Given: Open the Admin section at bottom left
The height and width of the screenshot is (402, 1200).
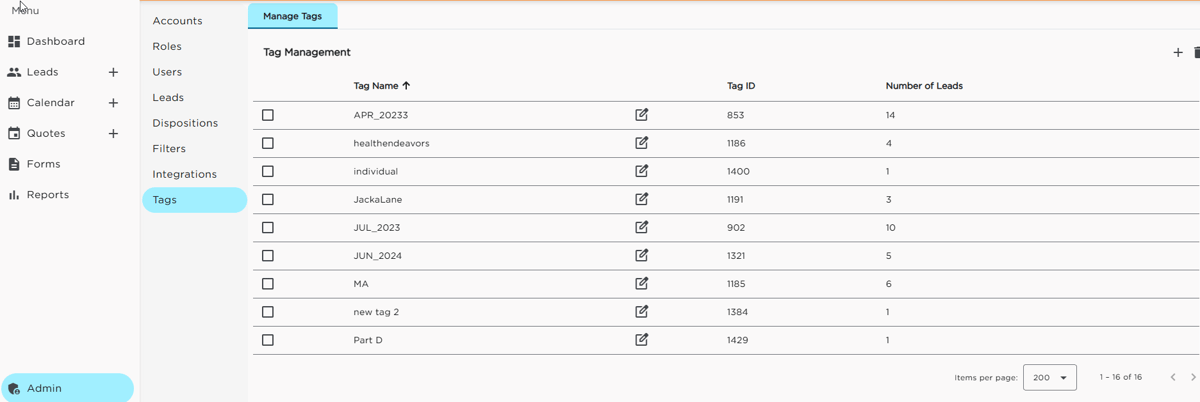Looking at the screenshot, I should pyautogui.click(x=67, y=388).
